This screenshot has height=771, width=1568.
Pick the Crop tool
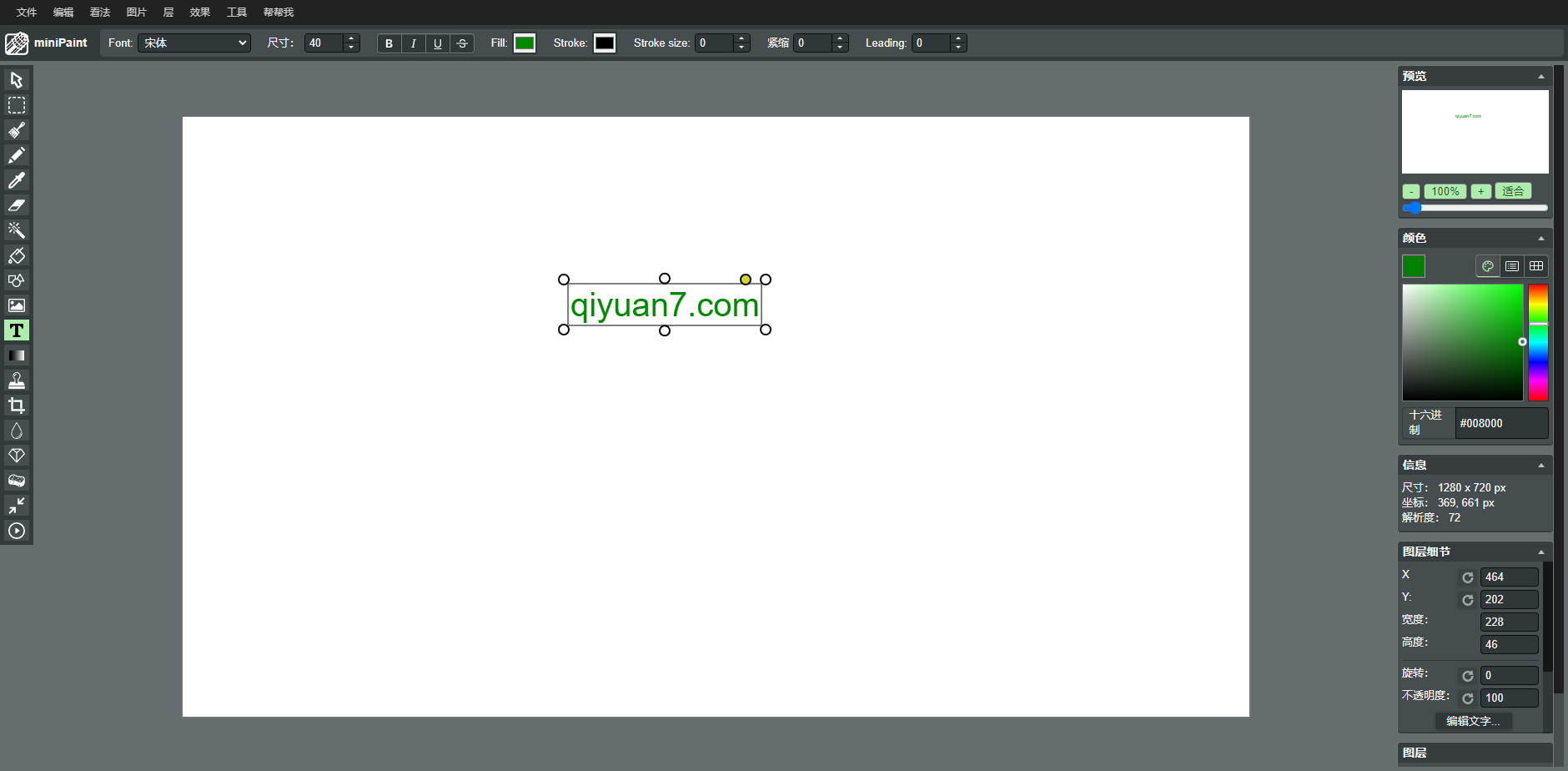pos(17,406)
